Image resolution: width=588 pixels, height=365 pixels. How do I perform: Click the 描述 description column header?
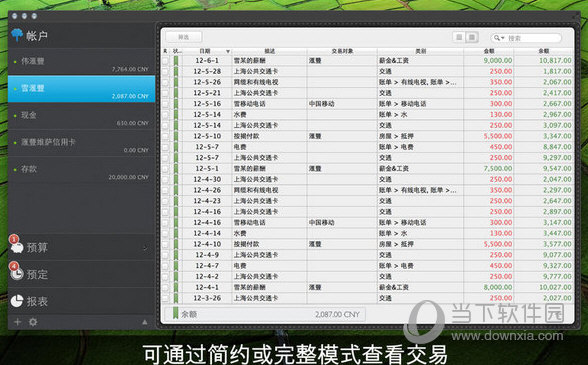coord(269,51)
